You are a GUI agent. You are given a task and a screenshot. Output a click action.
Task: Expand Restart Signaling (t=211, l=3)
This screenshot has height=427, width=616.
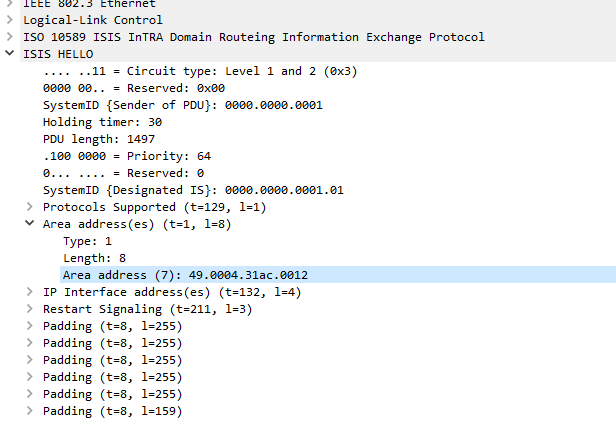tap(30, 309)
